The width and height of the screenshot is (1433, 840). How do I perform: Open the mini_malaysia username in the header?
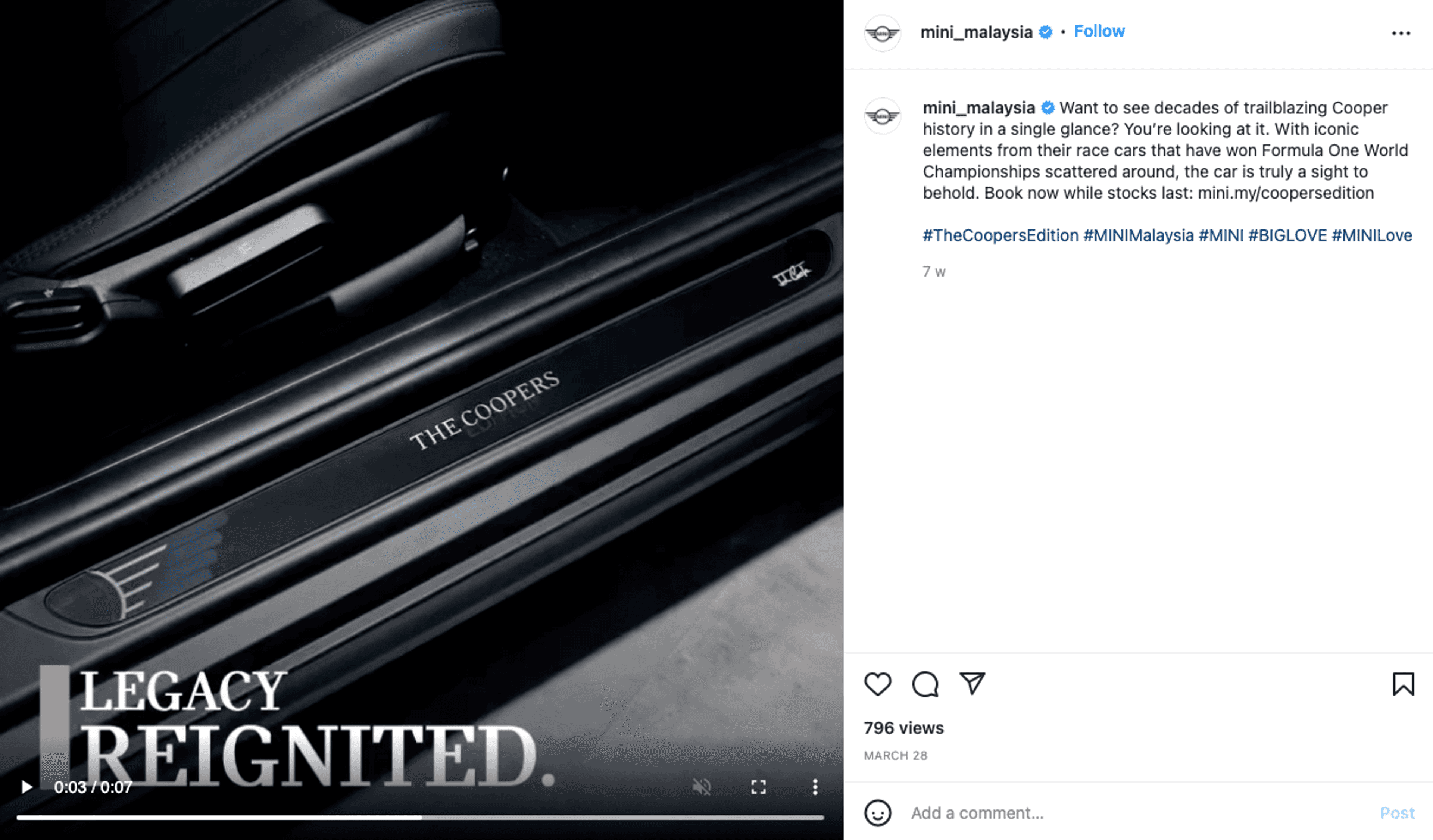[976, 32]
